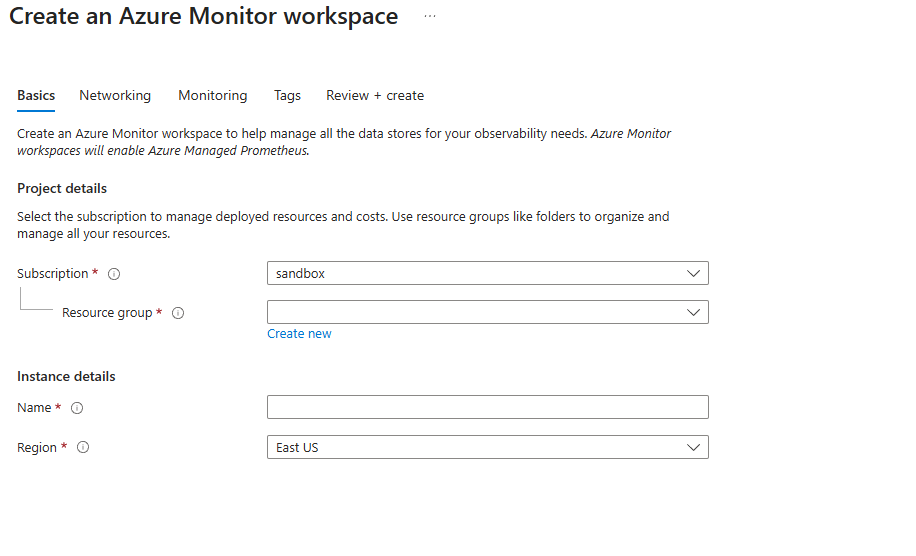Focus the Name input field
This screenshot has height=556, width=916.
(488, 407)
